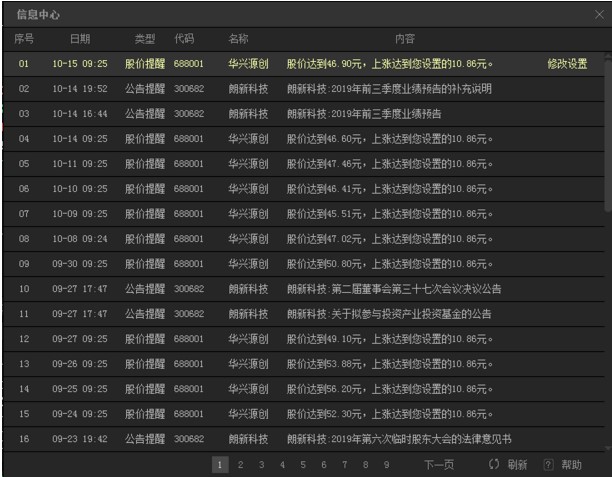The height and width of the screenshot is (477, 612).
Task: Click date 10-15 09:25 in row 01
Action: (x=80, y=64)
